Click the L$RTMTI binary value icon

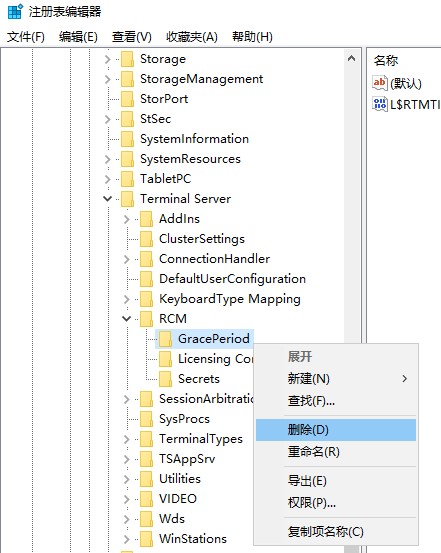tap(380, 104)
